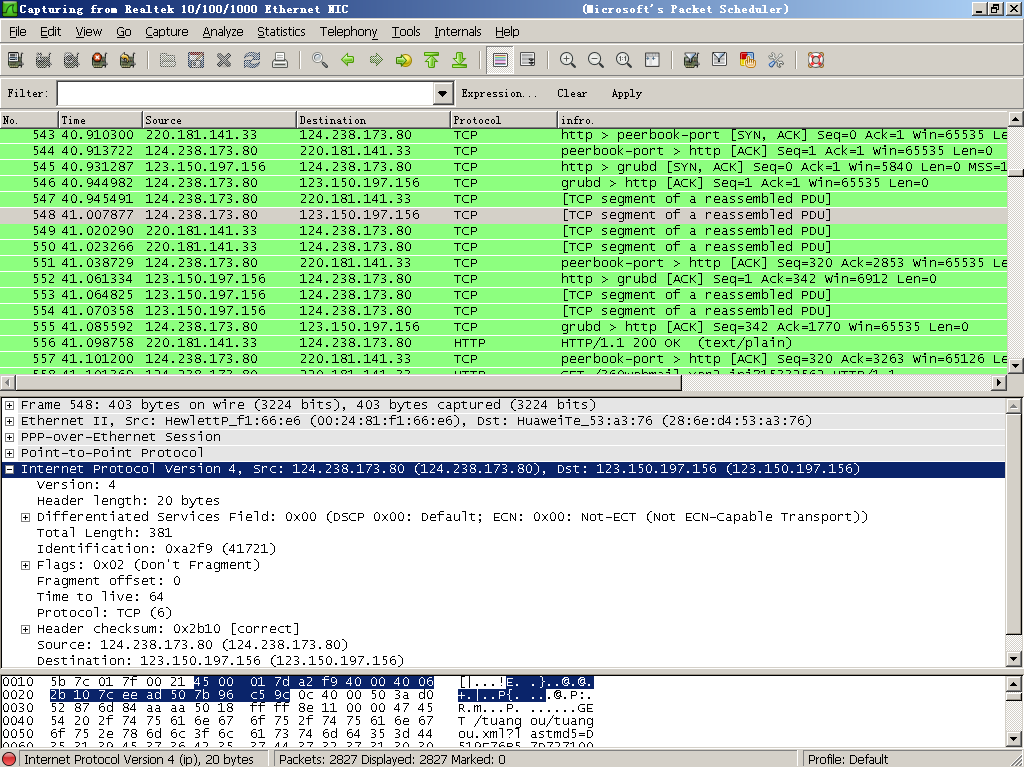
Task: Select packet 552 http > grubd row
Action: (x=504, y=279)
